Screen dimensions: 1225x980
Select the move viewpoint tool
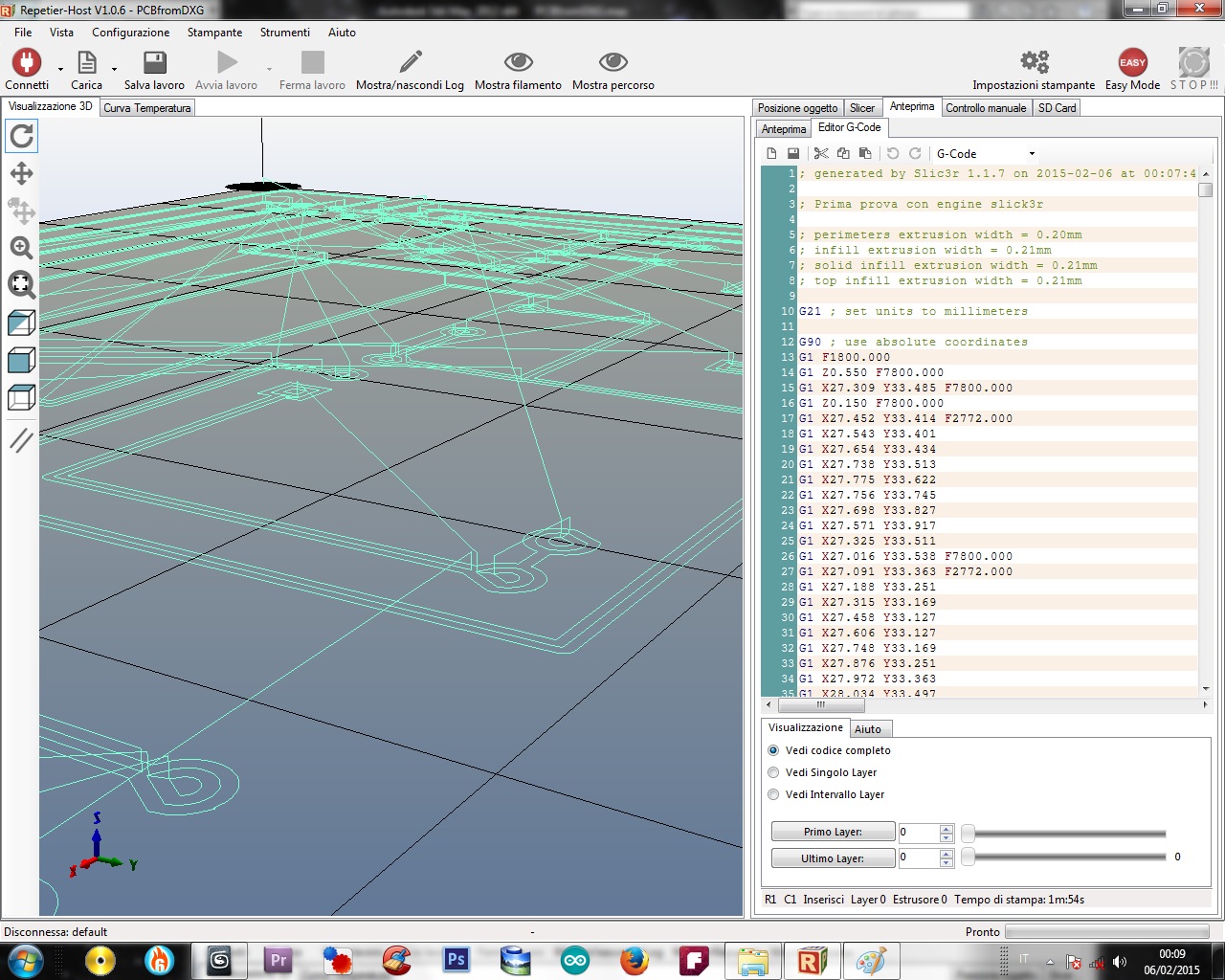[21, 173]
